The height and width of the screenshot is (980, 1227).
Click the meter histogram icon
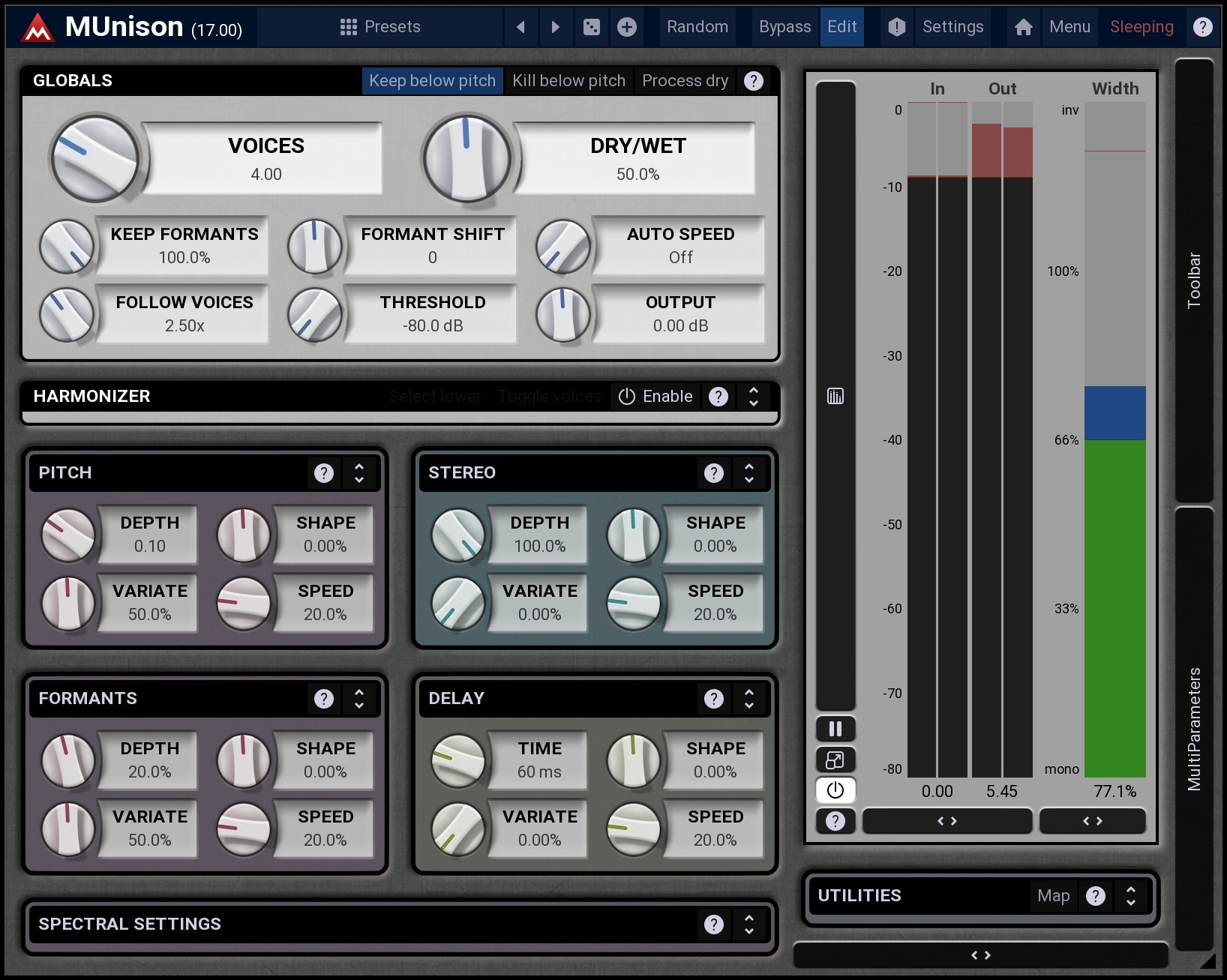pos(835,396)
